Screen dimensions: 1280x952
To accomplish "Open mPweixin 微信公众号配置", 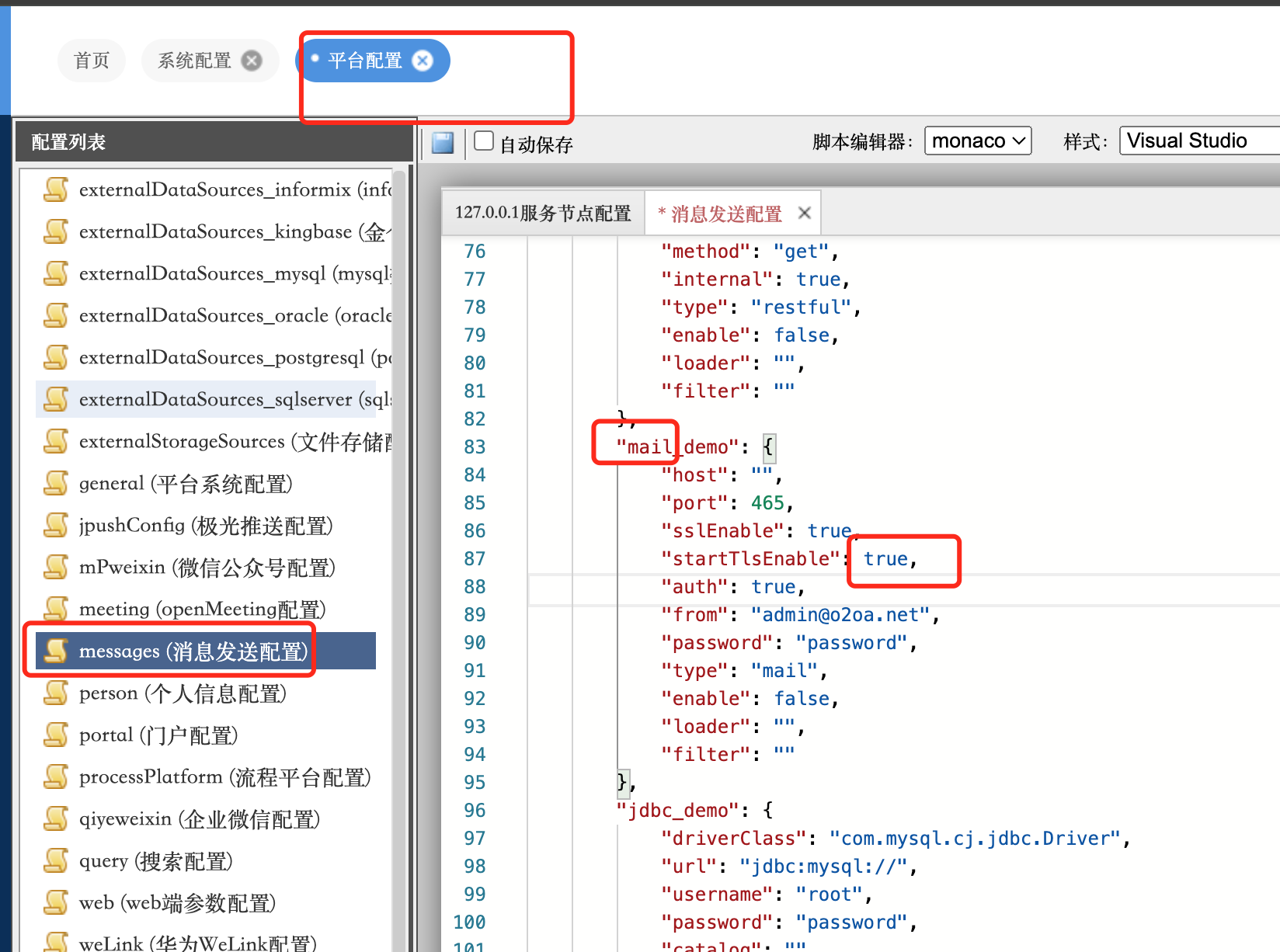I will point(206,566).
